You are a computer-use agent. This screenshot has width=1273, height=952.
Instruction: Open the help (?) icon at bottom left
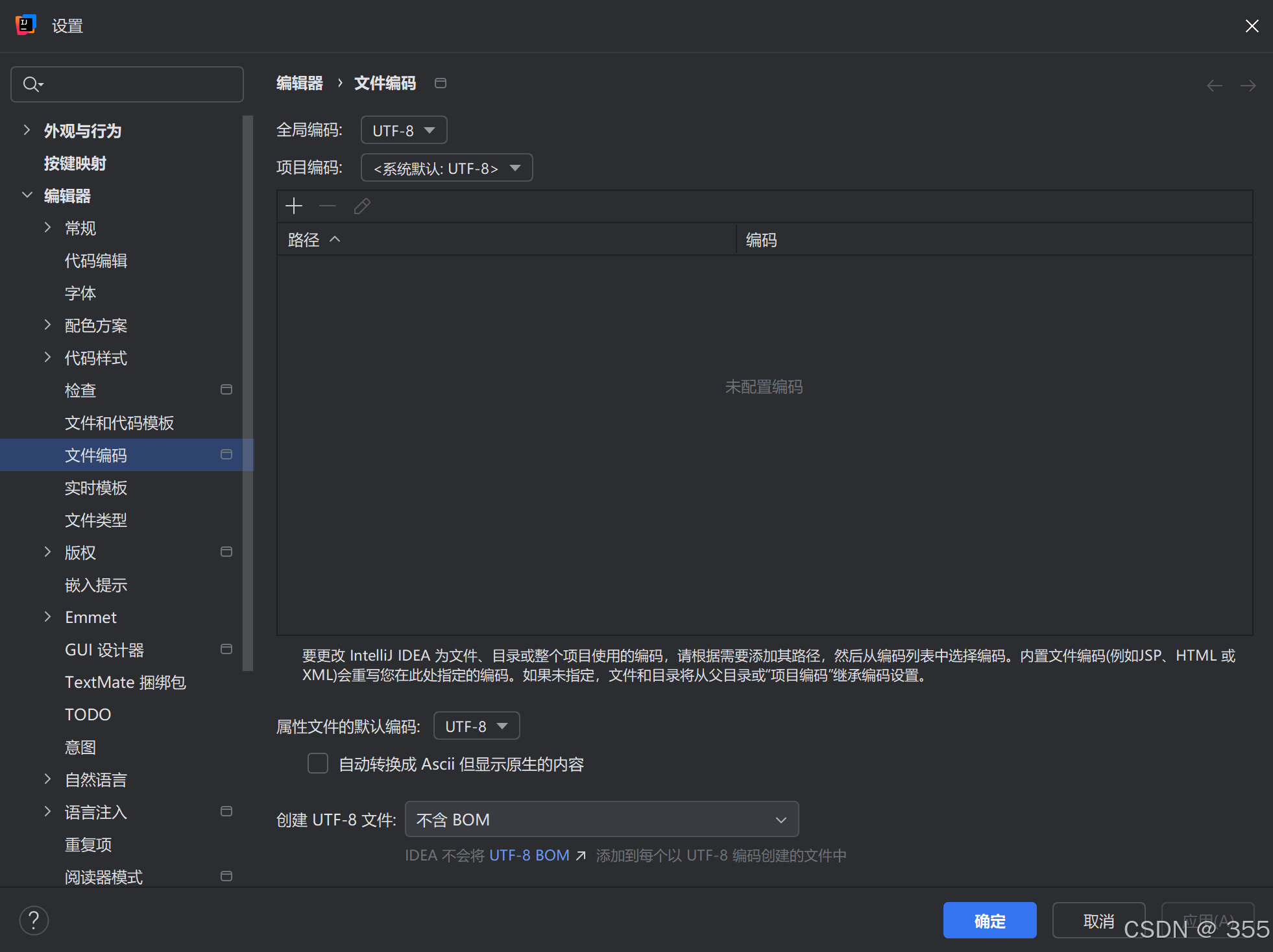pyautogui.click(x=34, y=920)
